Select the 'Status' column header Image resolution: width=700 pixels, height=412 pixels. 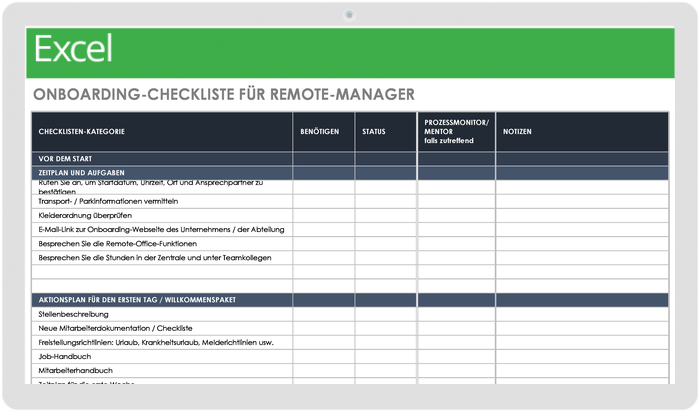[386, 132]
